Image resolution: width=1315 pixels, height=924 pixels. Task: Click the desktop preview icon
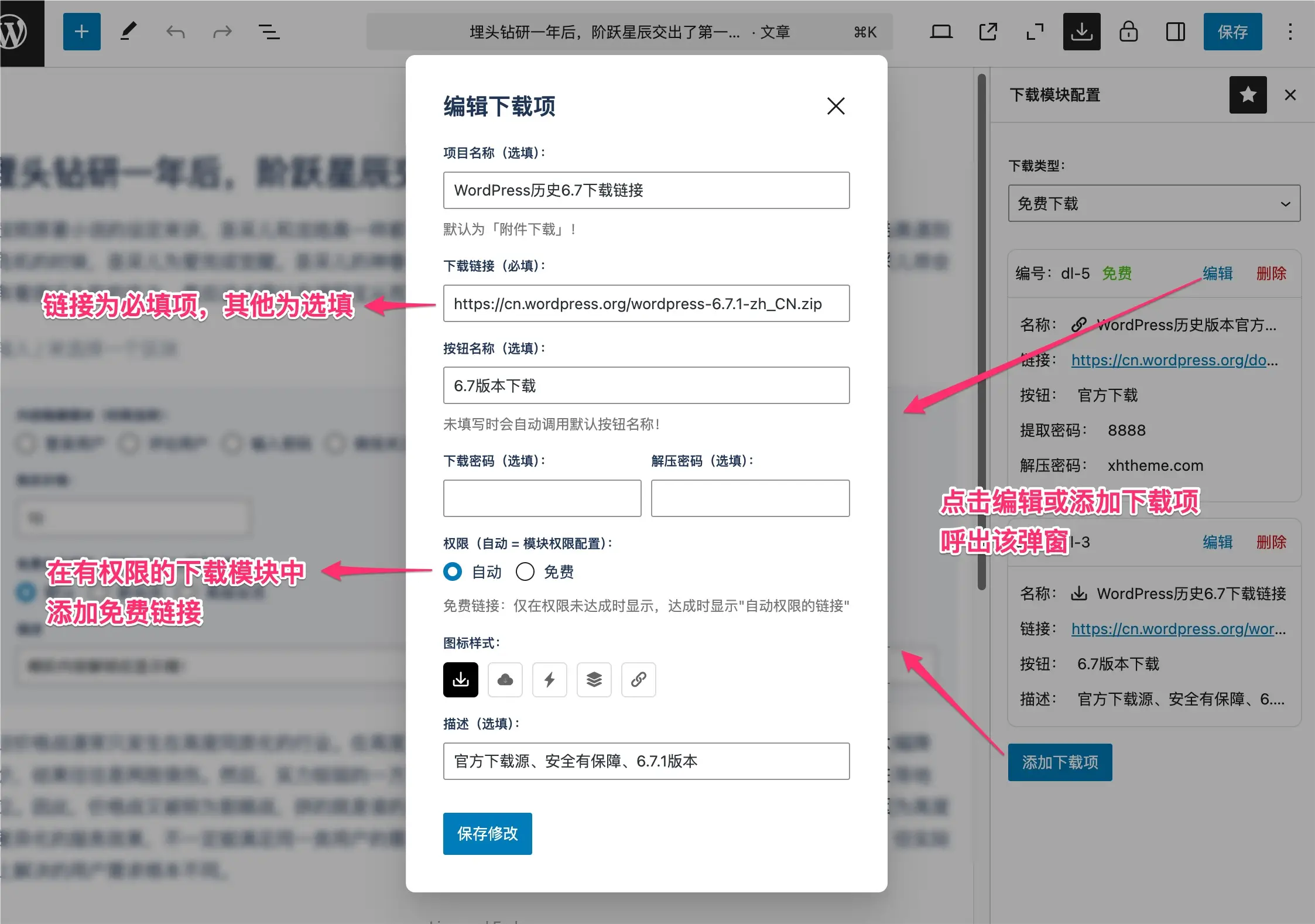941,32
